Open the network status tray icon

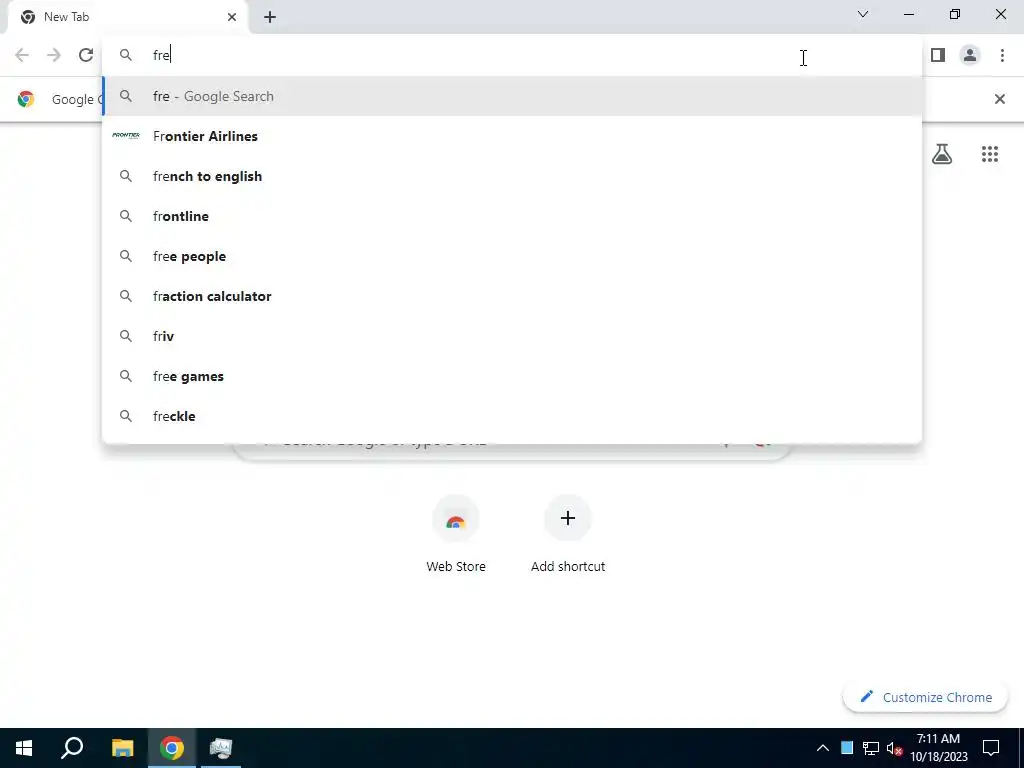click(871, 748)
